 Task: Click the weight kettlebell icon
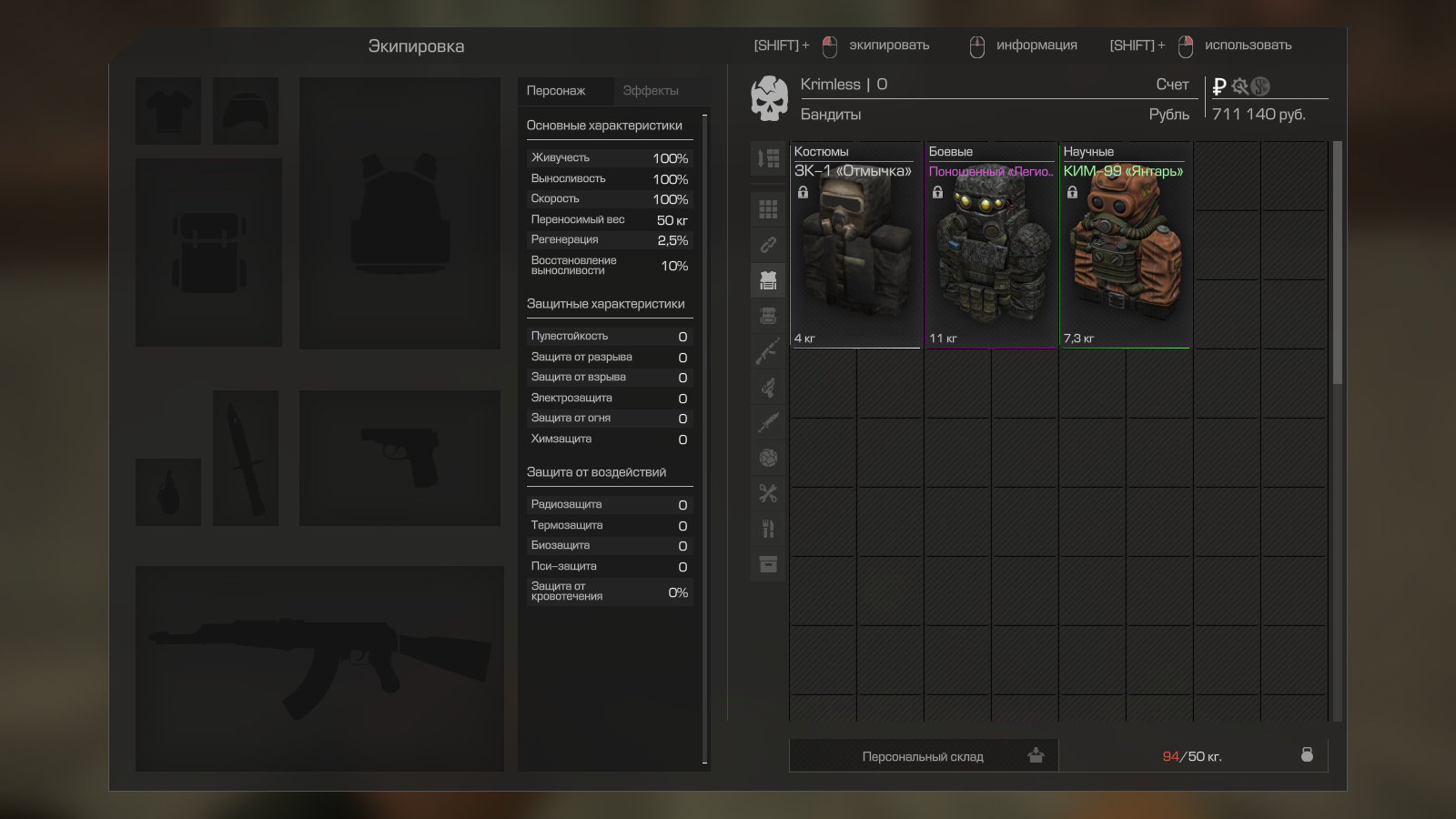(x=1307, y=754)
